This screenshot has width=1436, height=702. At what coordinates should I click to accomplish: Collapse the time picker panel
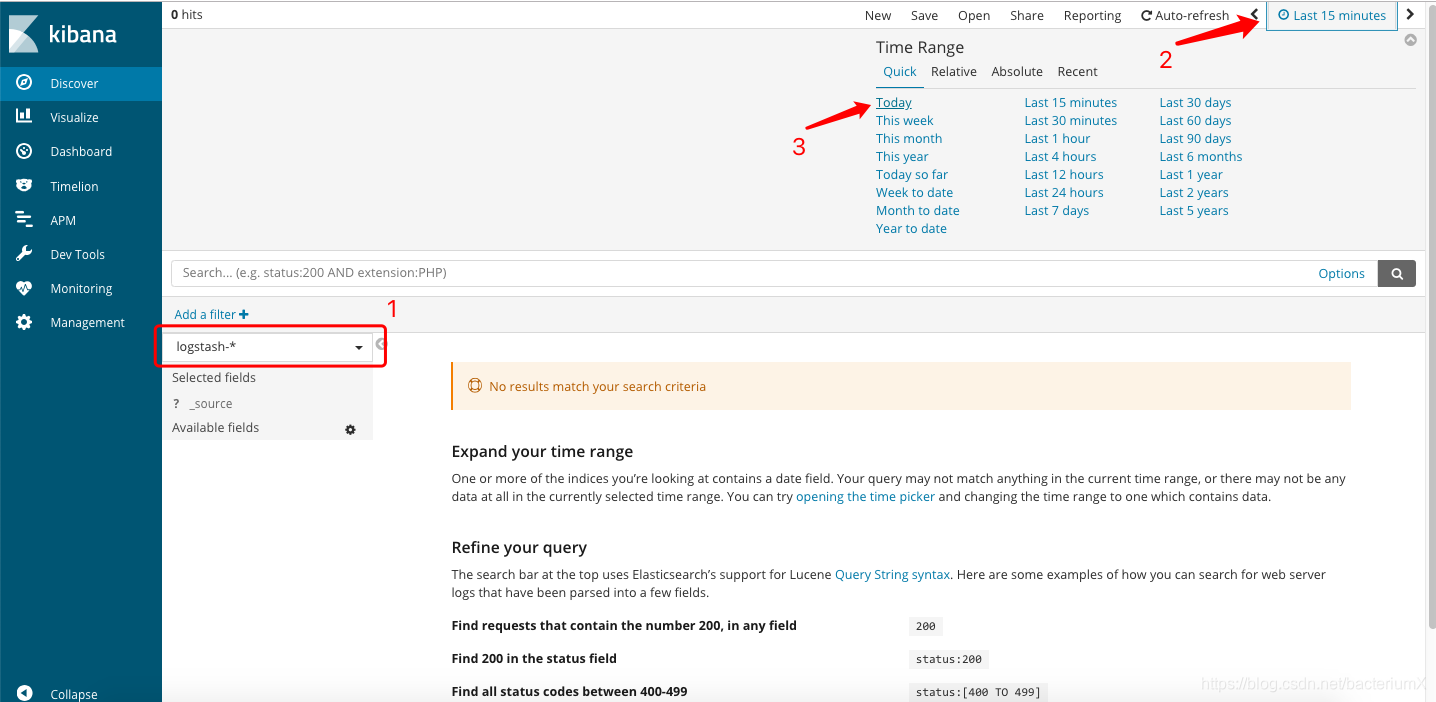point(1410,41)
